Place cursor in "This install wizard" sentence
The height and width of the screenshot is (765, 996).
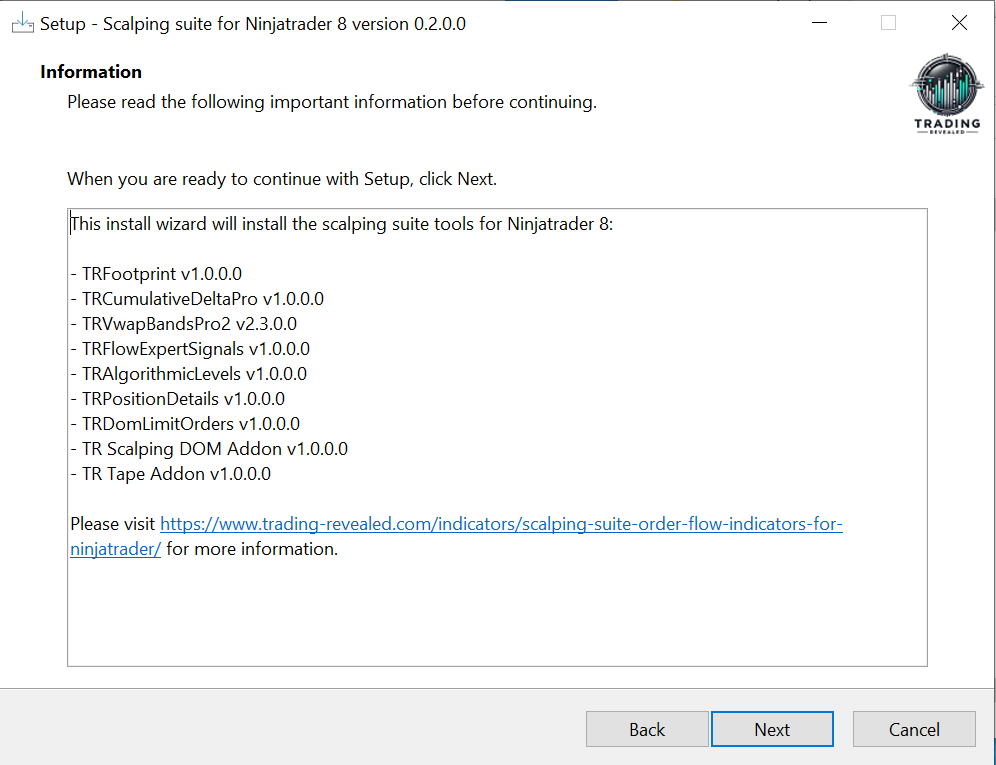(340, 224)
